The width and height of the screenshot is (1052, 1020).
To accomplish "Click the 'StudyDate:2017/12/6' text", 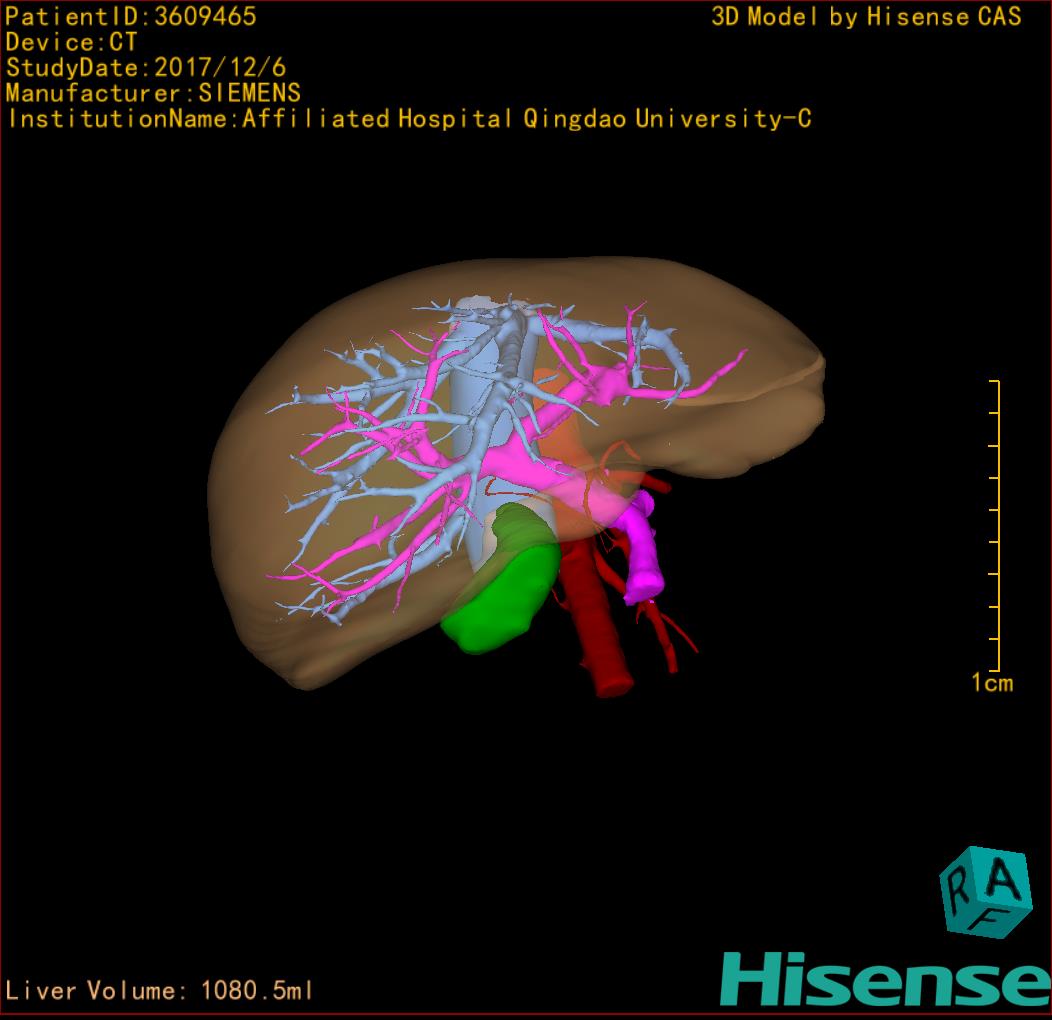I will pos(146,67).
